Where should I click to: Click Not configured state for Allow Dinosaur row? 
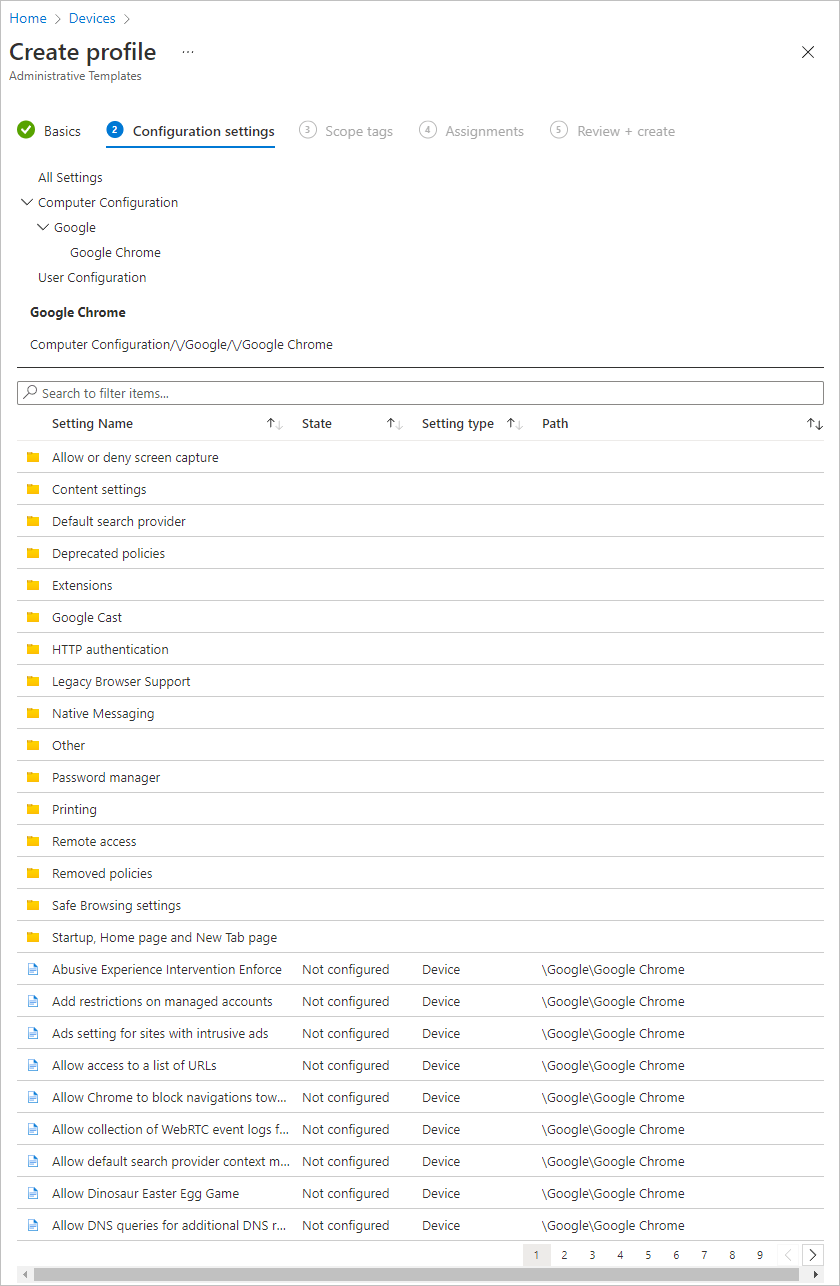[x=345, y=1193]
